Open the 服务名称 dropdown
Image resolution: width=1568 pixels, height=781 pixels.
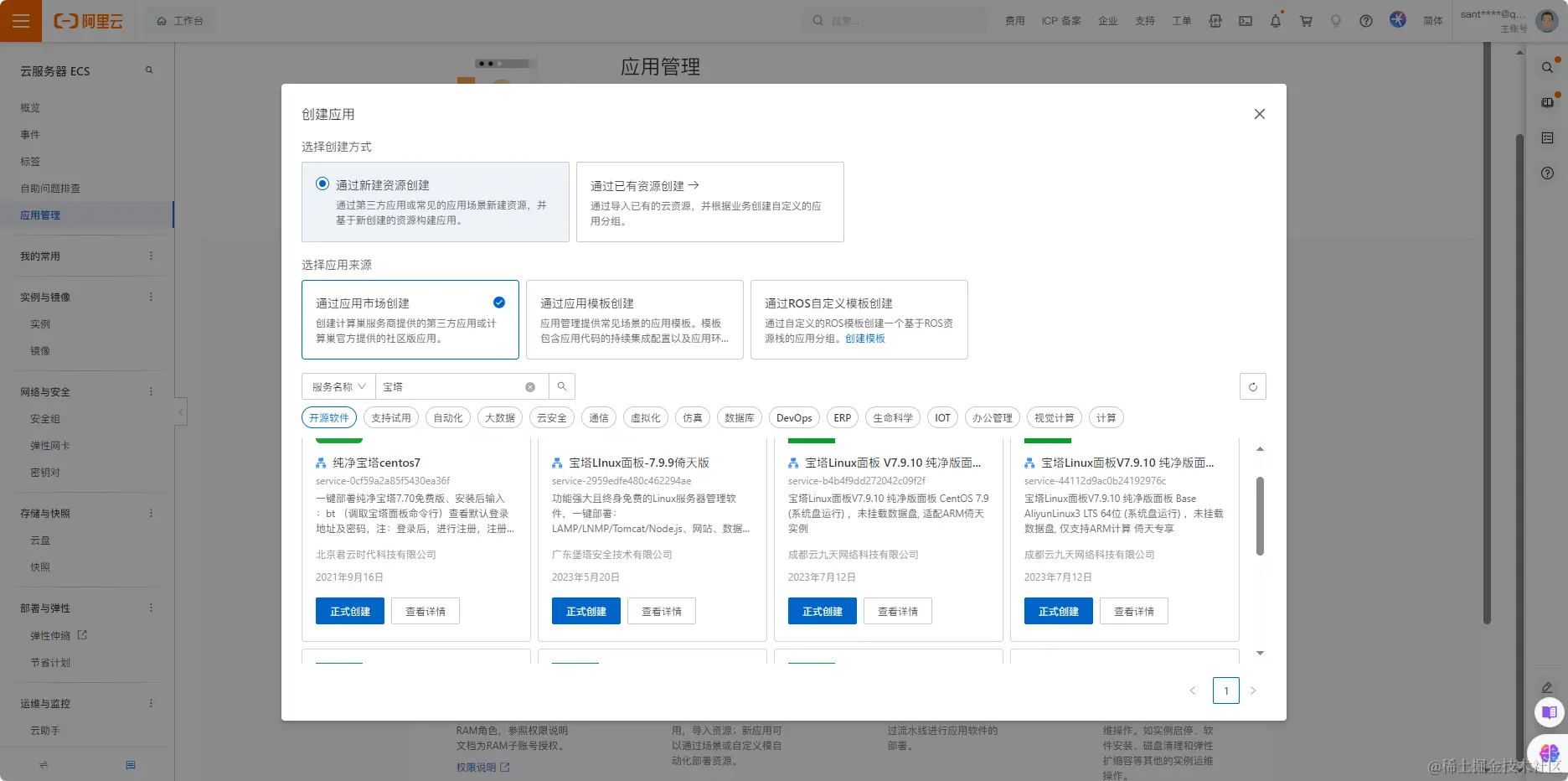(338, 386)
